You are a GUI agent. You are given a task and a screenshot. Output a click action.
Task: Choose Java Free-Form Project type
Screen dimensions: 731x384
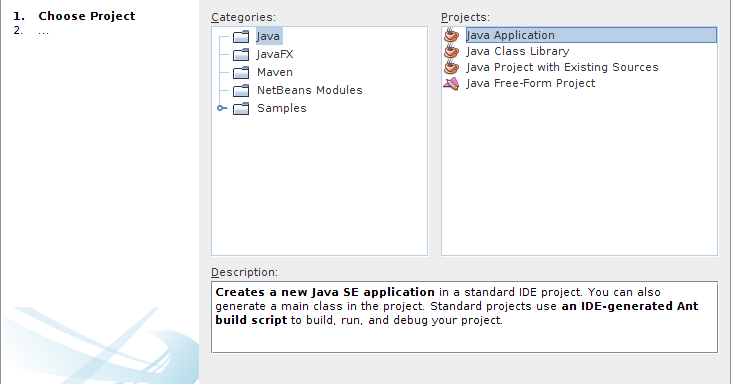click(x=531, y=83)
